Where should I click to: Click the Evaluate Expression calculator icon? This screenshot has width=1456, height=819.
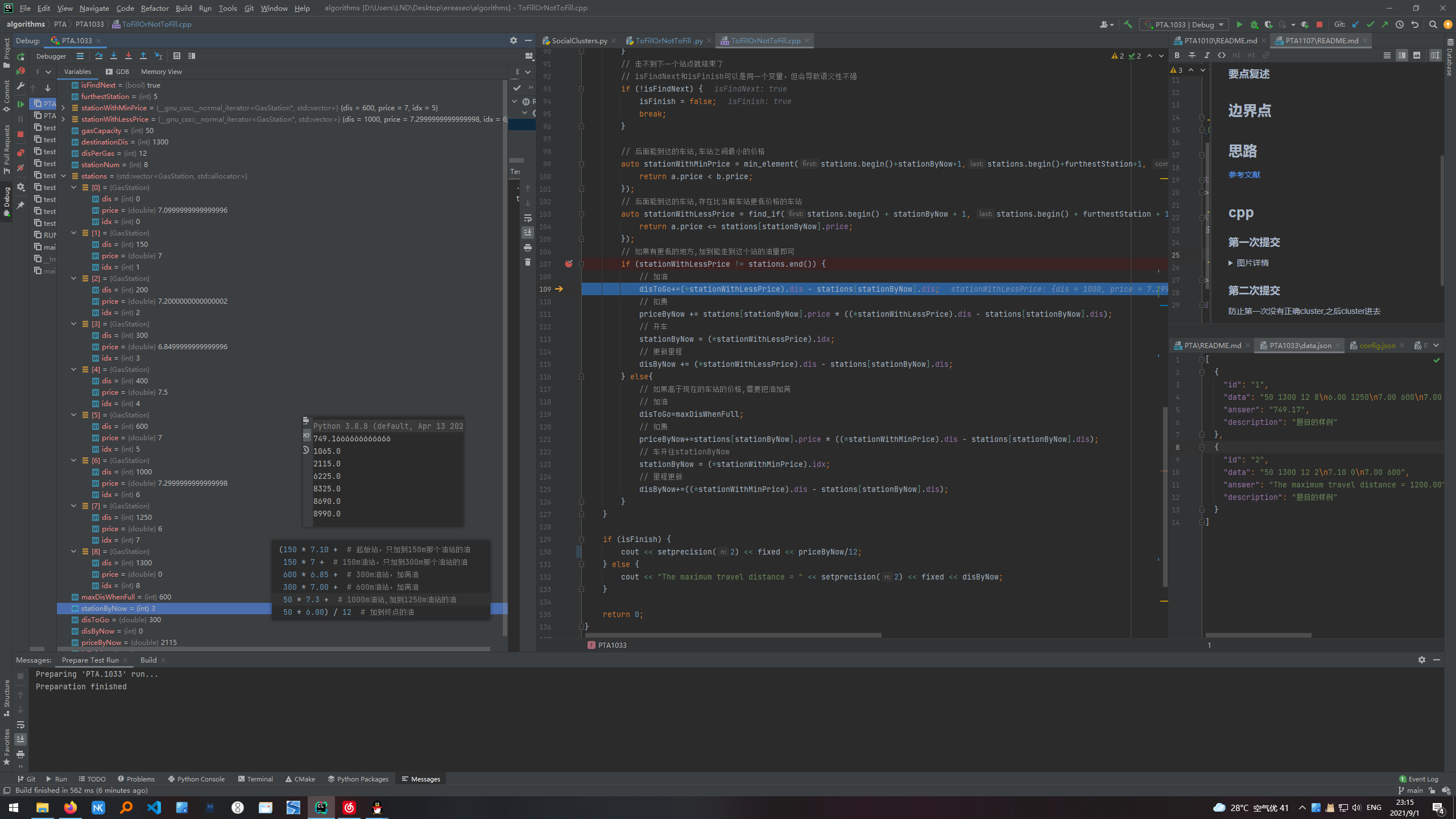(177, 56)
